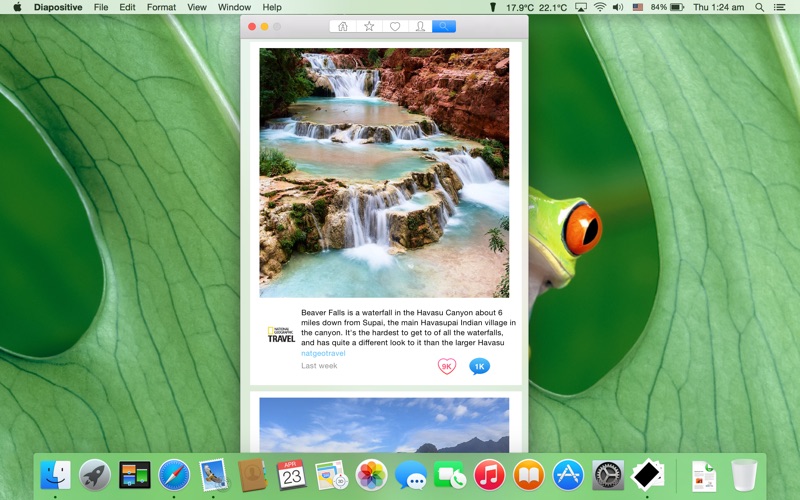The image size is (800, 500).
Task: Open the View menu
Action: (x=196, y=7)
